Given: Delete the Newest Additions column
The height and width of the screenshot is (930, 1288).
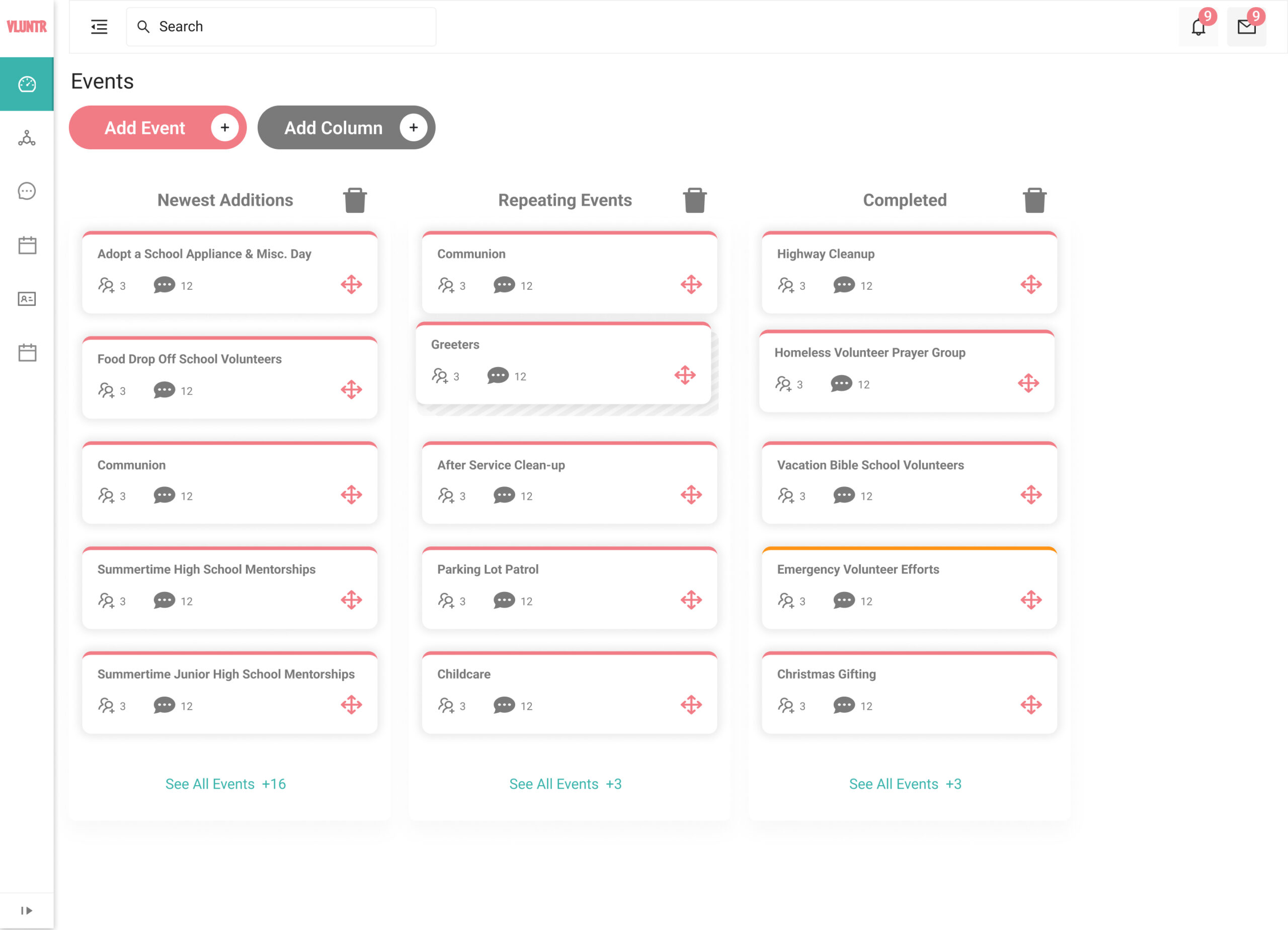Looking at the screenshot, I should (355, 200).
